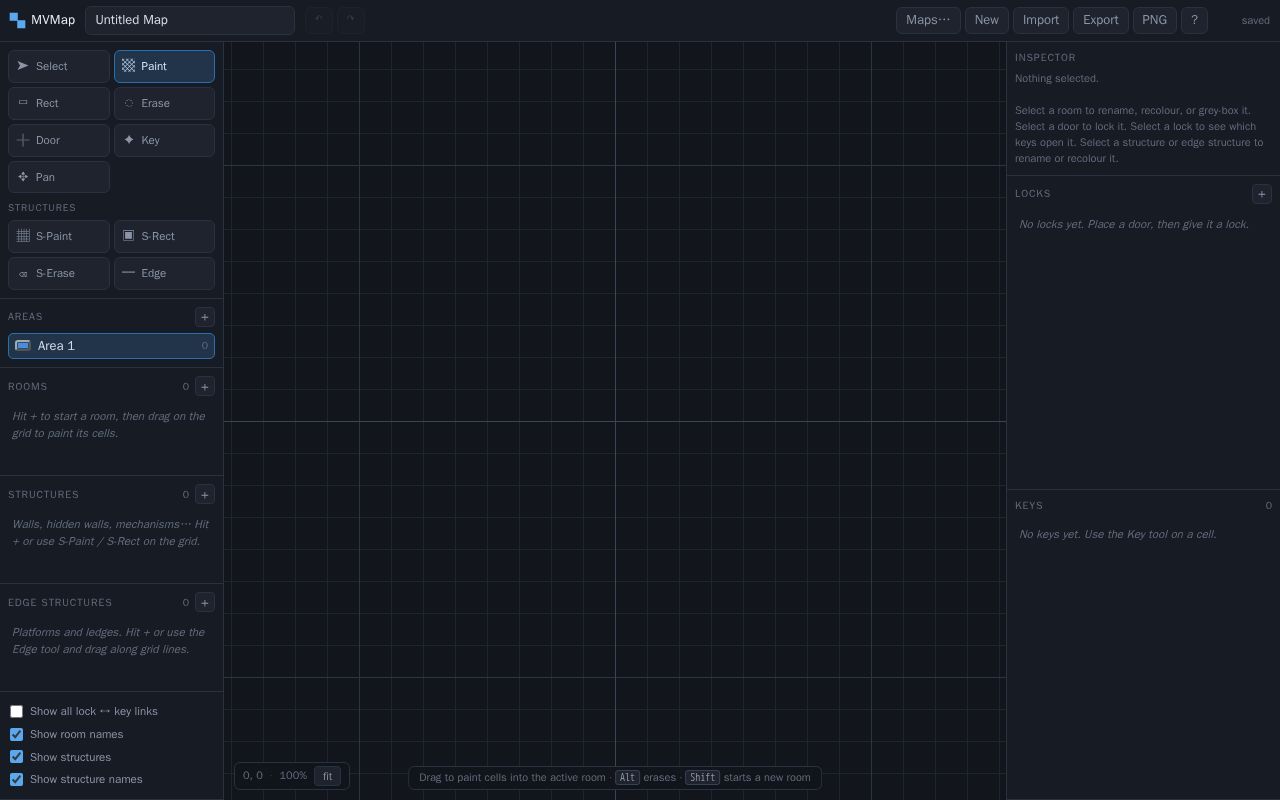Click the 100% zoom value
Image resolution: width=1280 pixels, height=800 pixels.
click(x=293, y=776)
